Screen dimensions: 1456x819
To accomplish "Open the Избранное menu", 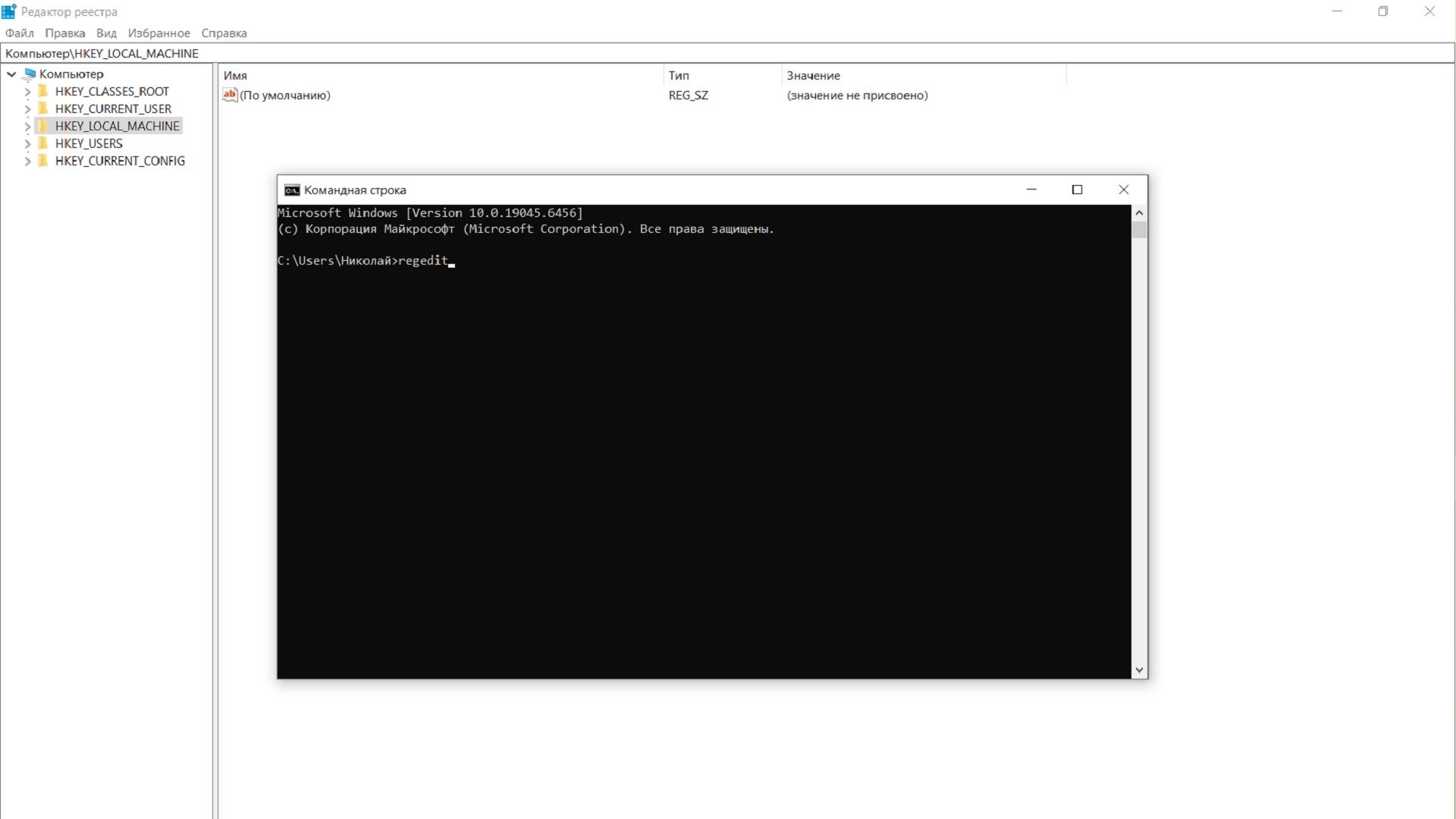I will [158, 33].
